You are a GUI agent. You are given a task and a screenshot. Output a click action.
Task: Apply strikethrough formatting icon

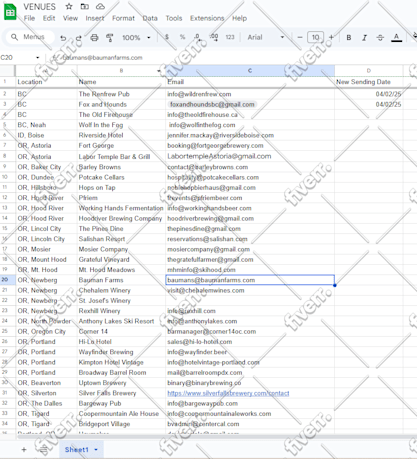click(x=380, y=37)
